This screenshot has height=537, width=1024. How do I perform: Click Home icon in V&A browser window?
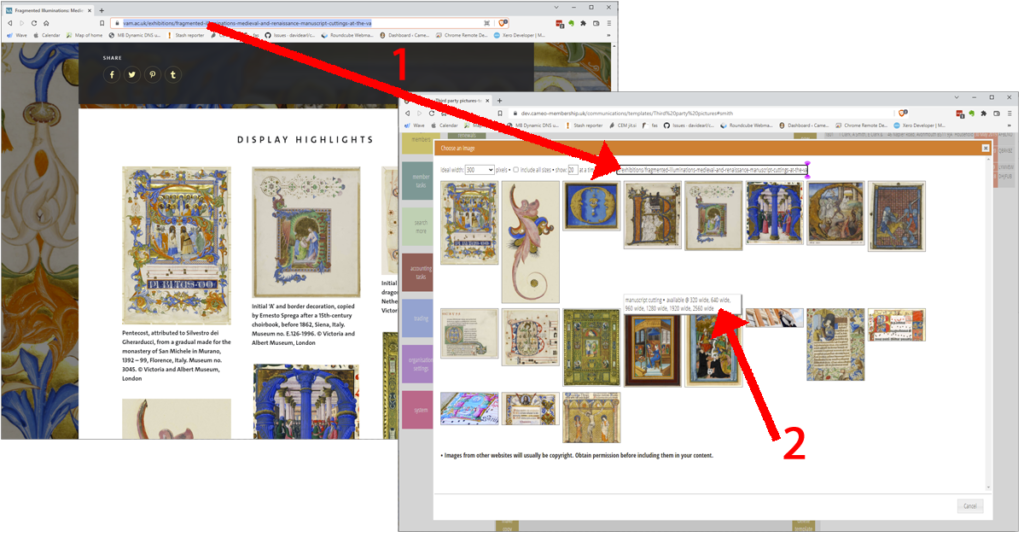(x=46, y=23)
